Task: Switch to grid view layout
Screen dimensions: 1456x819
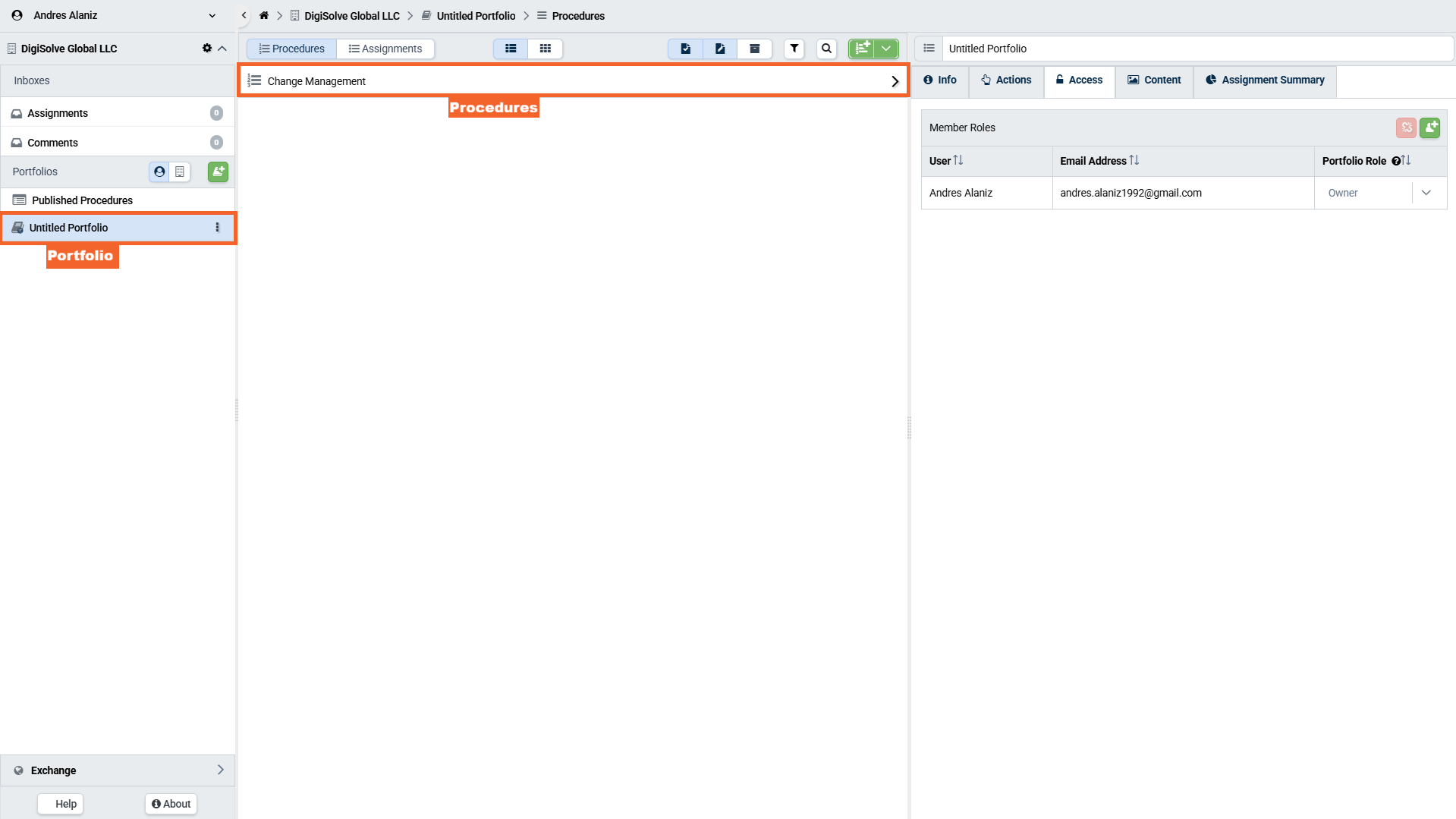Action: 545,49
